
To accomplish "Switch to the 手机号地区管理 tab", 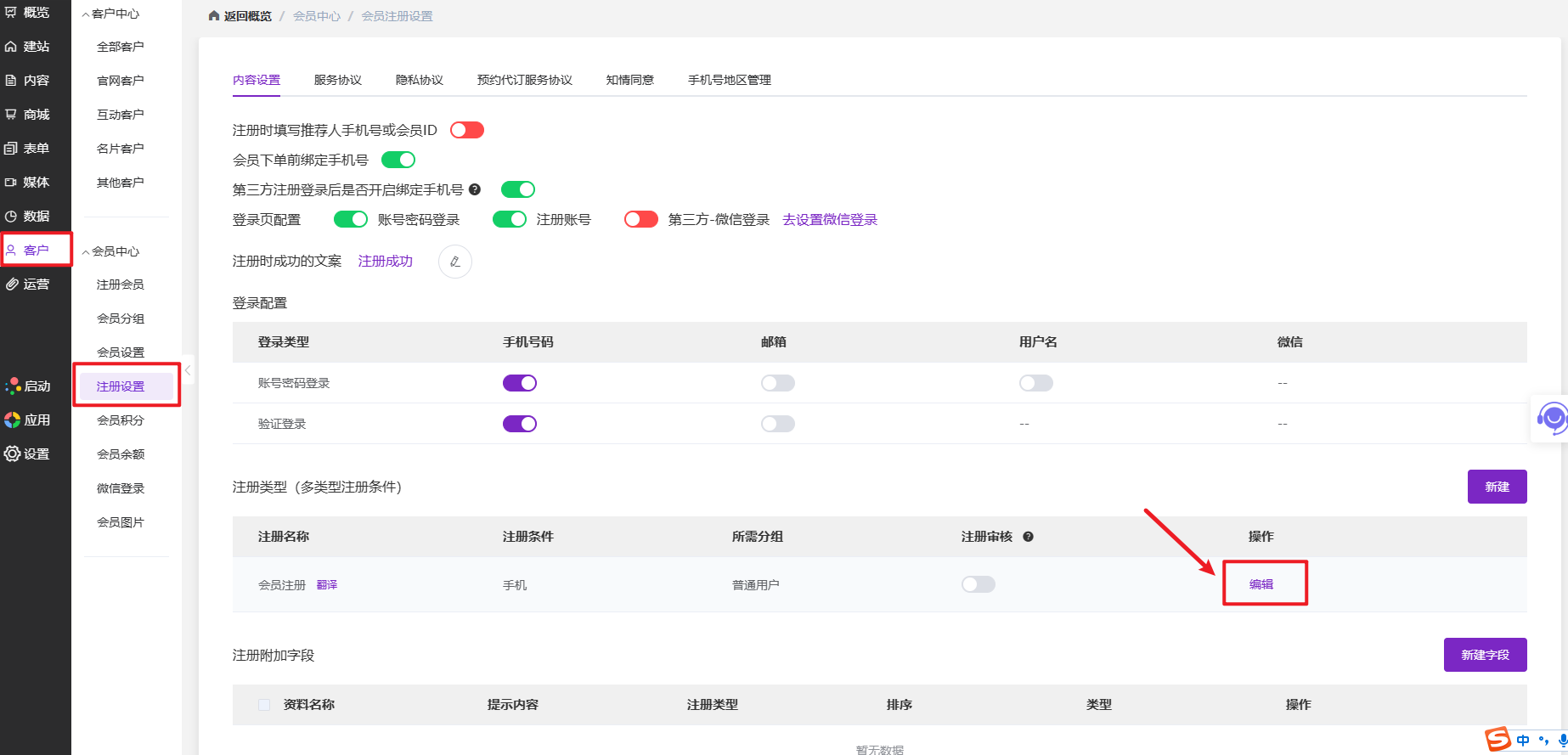I will tap(729, 80).
